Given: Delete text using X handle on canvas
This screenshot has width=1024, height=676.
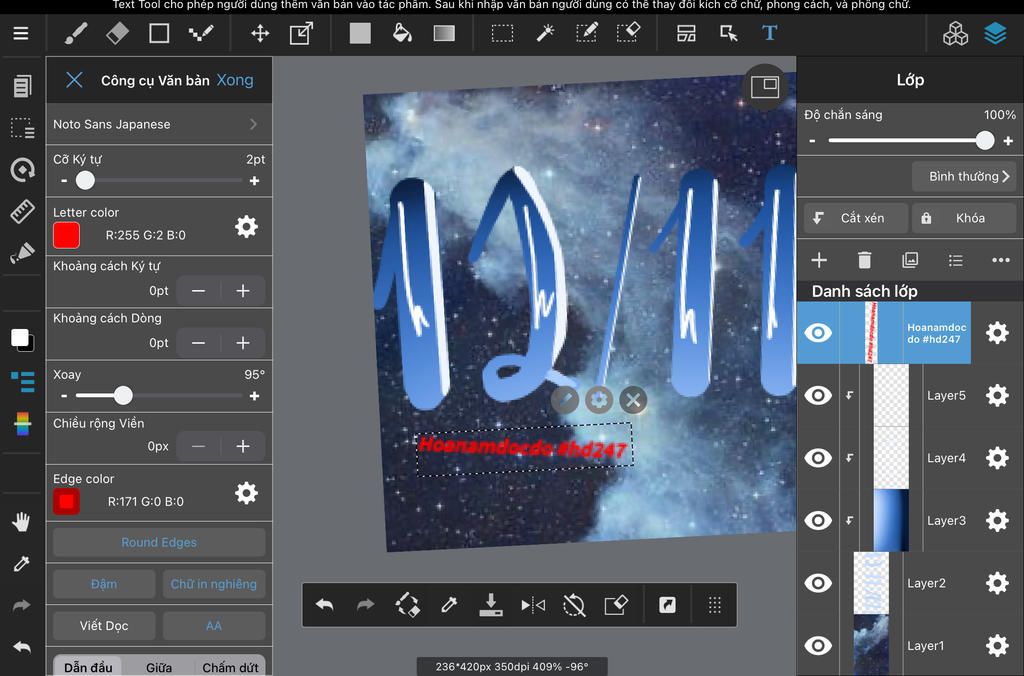Looking at the screenshot, I should (633, 400).
